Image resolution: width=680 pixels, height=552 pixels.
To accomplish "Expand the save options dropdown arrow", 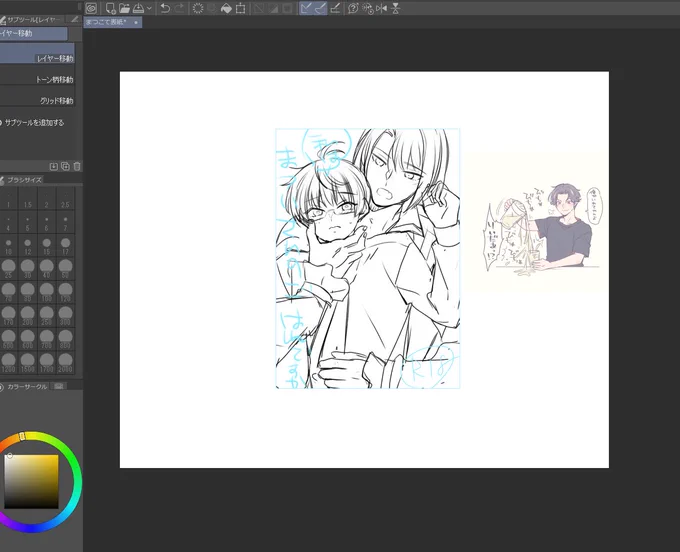I will coord(149,8).
